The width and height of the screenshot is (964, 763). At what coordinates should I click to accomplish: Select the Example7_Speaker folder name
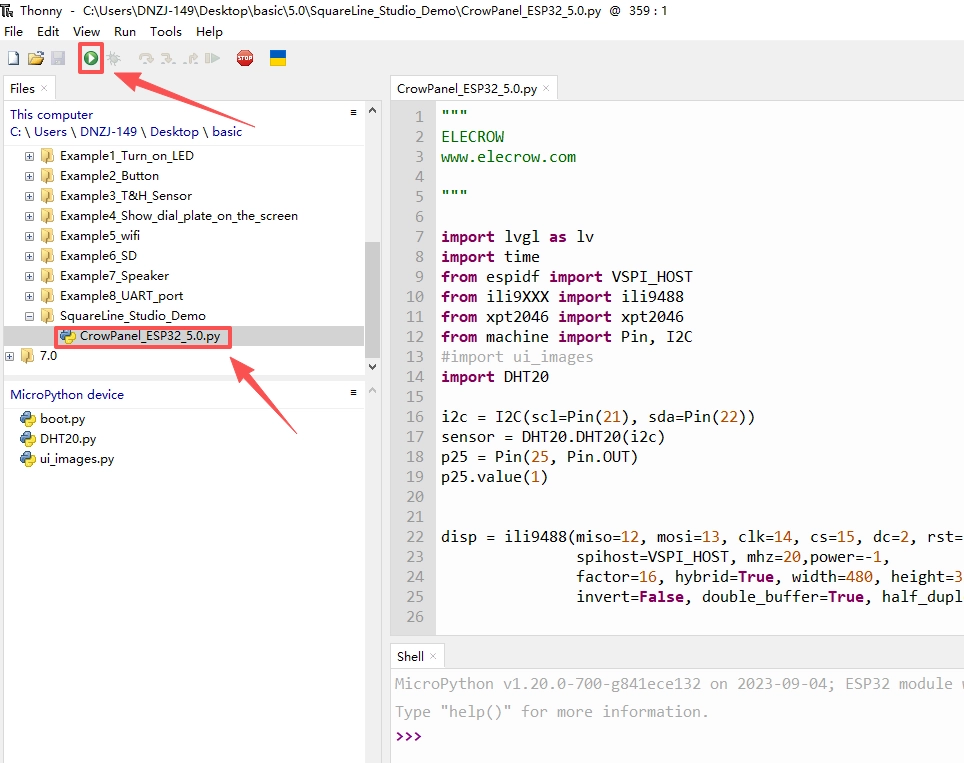coord(114,276)
